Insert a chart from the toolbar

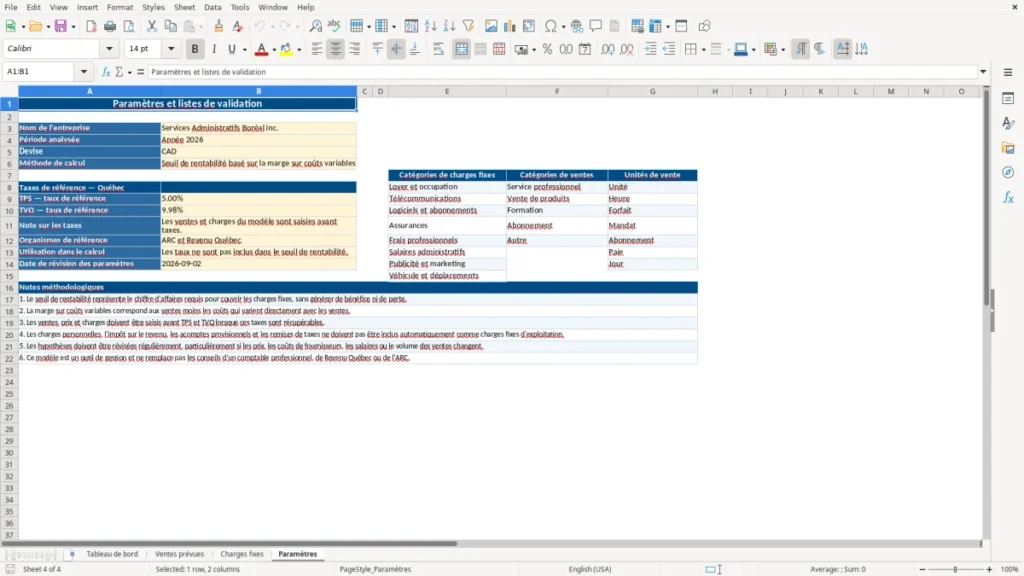coord(510,26)
